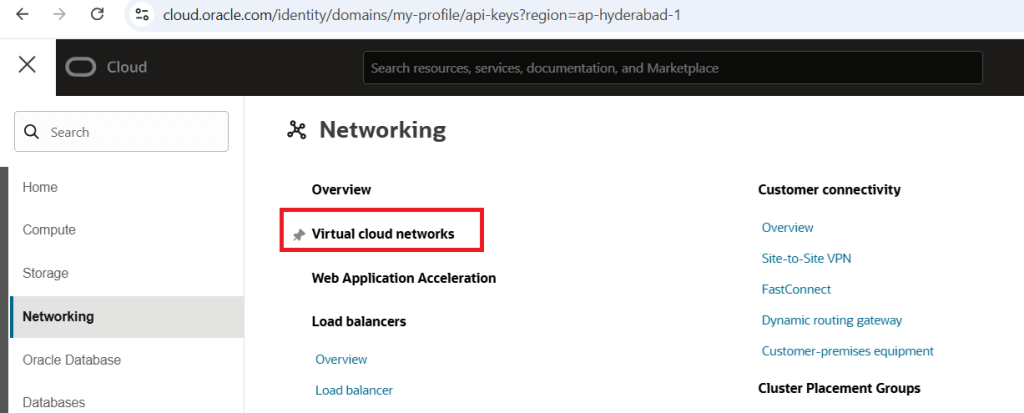
Task: Open Oracle Database in sidebar
Action: click(x=71, y=360)
